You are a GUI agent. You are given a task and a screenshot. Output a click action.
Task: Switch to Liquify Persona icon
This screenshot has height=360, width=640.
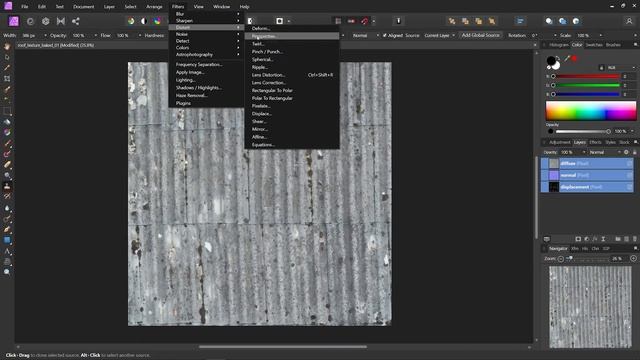(x=30, y=21)
